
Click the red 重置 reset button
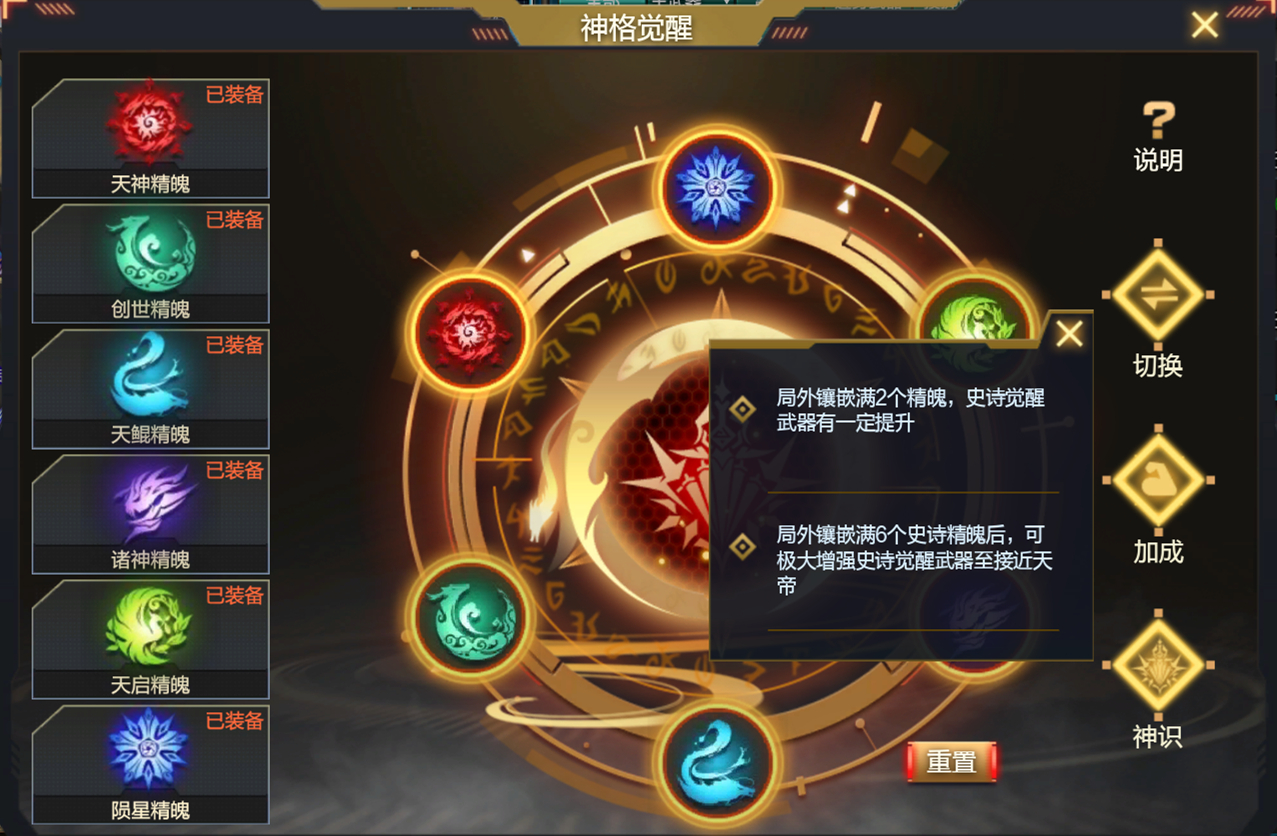951,762
